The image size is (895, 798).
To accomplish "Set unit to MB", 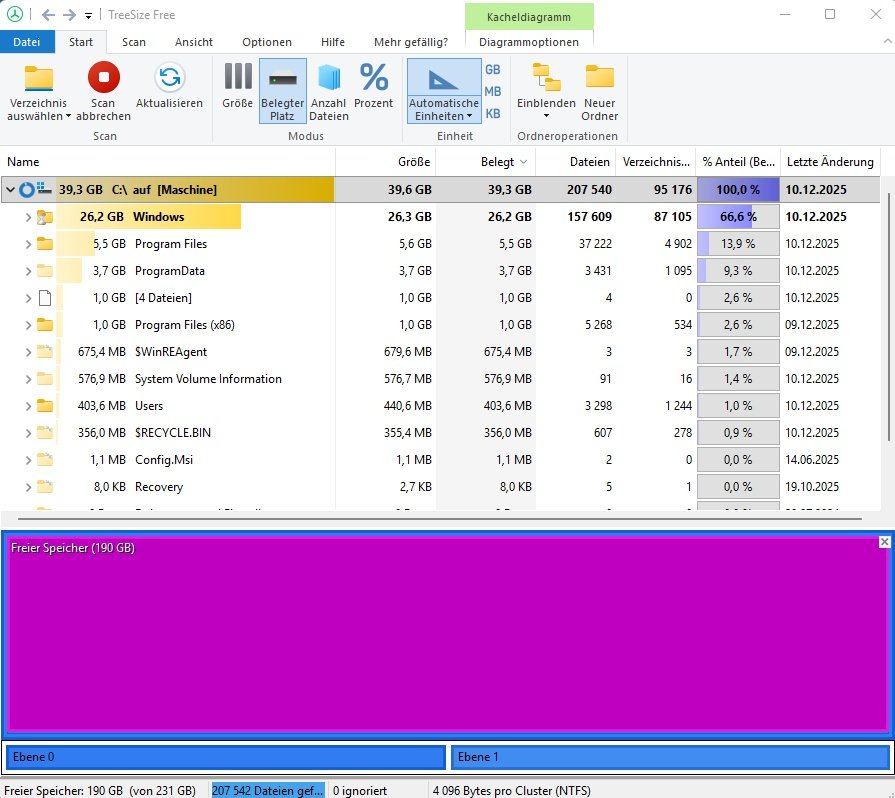I will [x=493, y=91].
